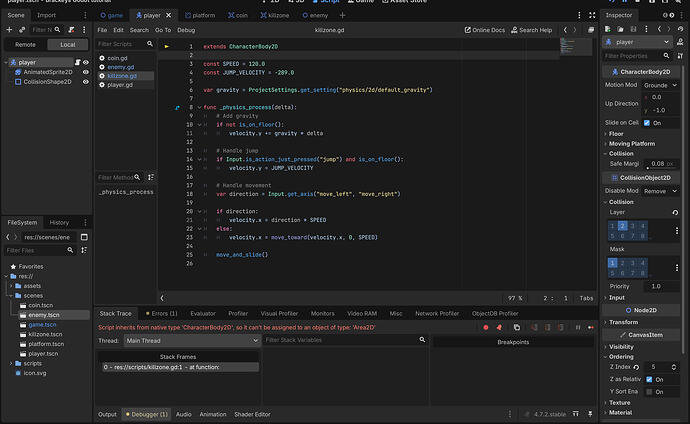Open the Main Thread dropdown
Screen dimensions: 690x424
(x=192, y=340)
